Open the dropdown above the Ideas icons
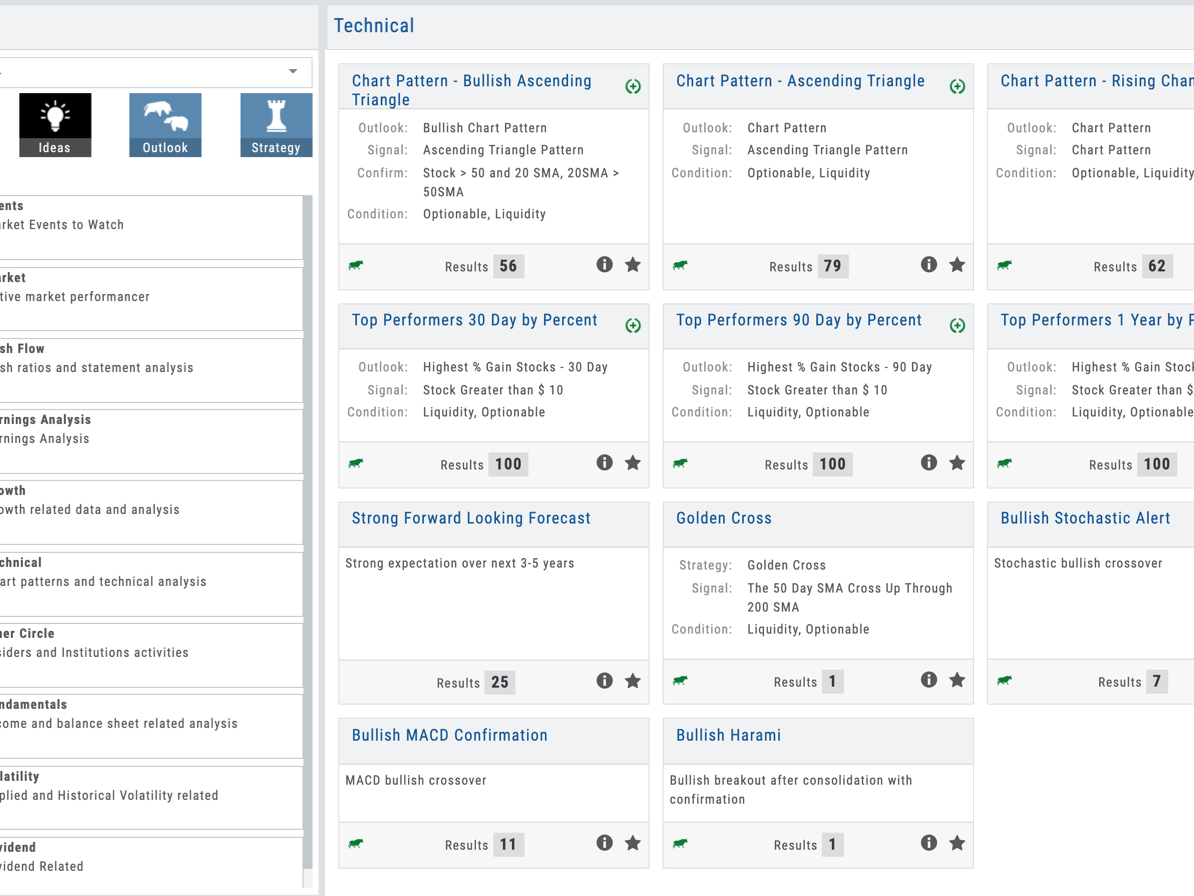 [x=292, y=72]
